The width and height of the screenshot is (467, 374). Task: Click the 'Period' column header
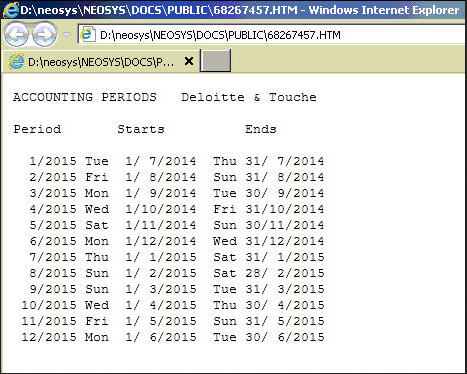[x=37, y=129]
